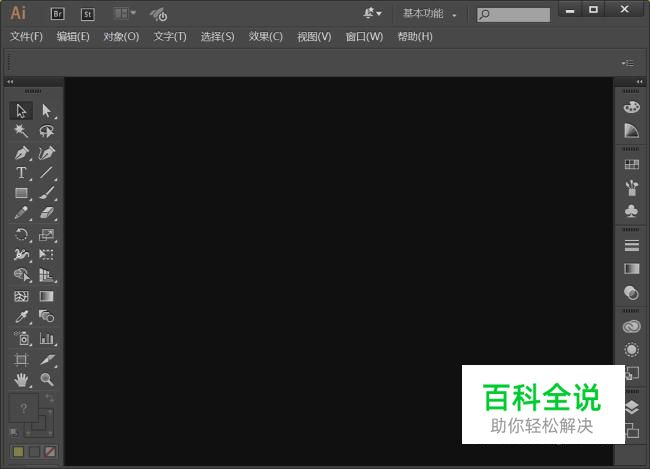Image resolution: width=650 pixels, height=469 pixels.
Task: Expand the right panel dock arrows
Action: [x=640, y=82]
